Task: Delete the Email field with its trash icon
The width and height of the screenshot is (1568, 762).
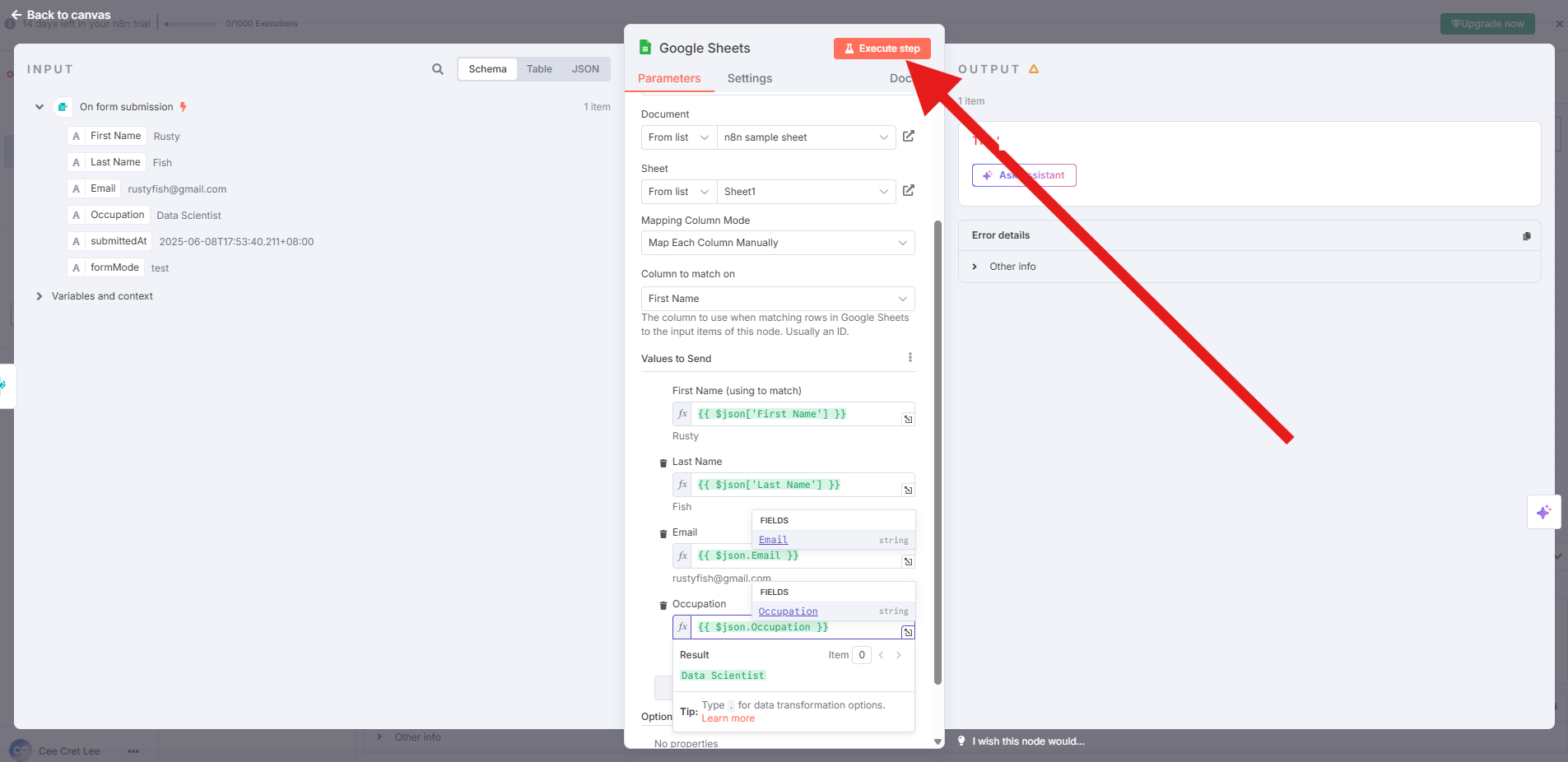Action: [x=664, y=533]
